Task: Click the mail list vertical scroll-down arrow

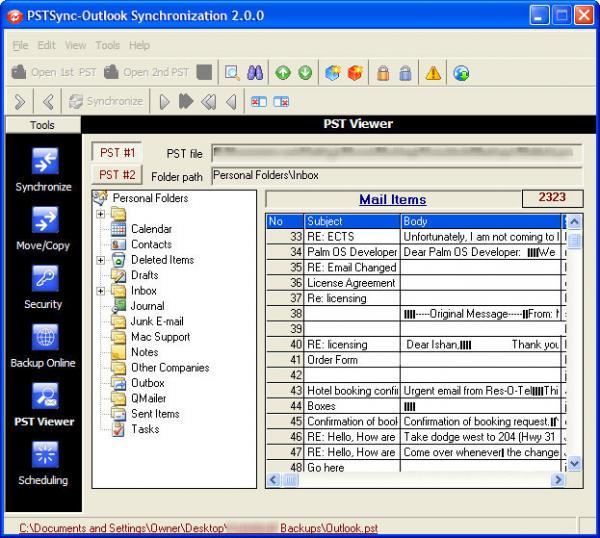Action: [574, 463]
